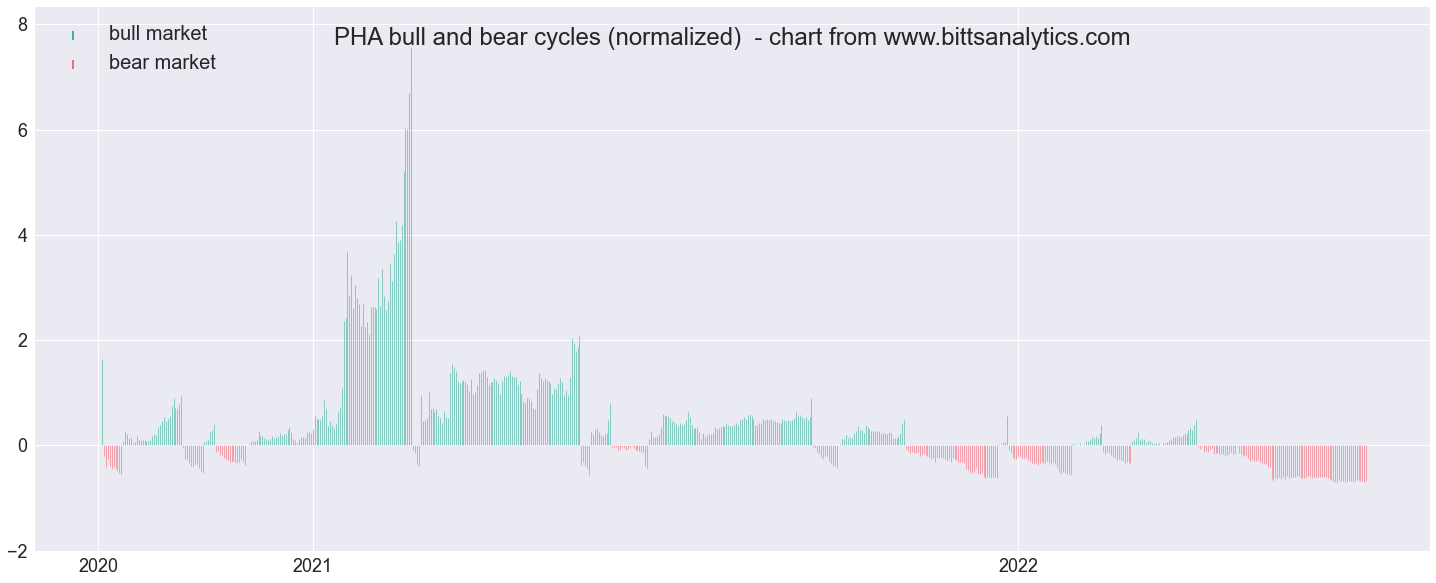Viewport: 1436px width, 583px height.
Task: Click the green bar cluster peaking near 2 in mid-2021
Action: [x=575, y=392]
